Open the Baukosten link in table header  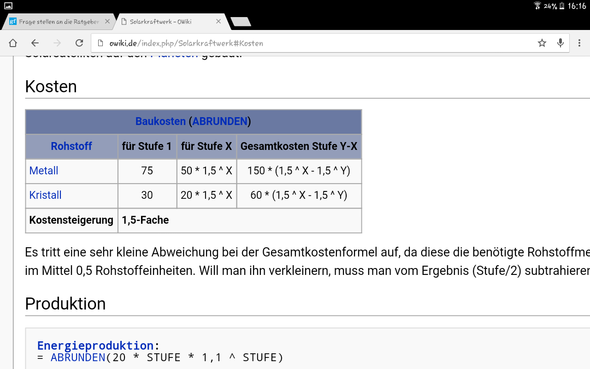160,121
